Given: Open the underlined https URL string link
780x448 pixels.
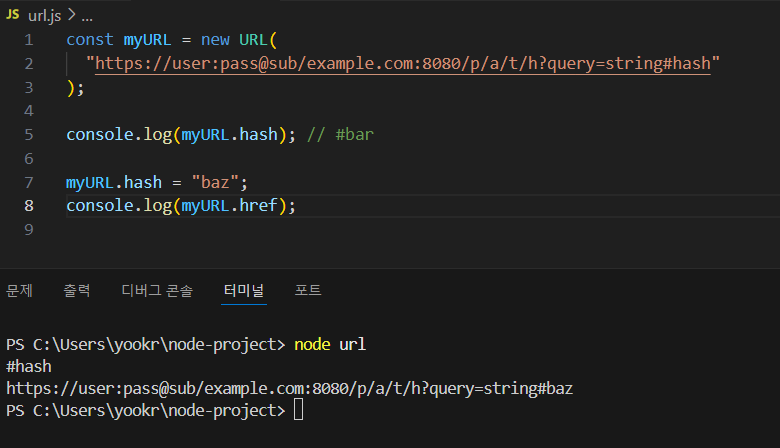Looking at the screenshot, I should (402, 64).
